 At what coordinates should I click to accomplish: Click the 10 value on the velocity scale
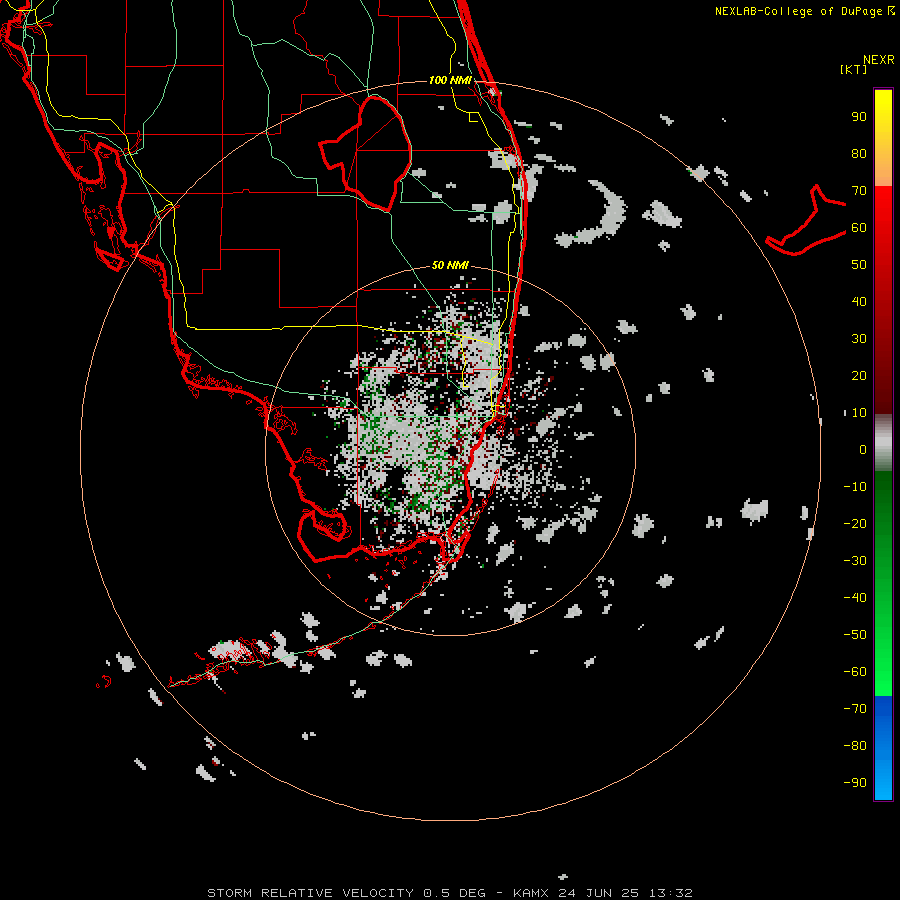pos(859,413)
